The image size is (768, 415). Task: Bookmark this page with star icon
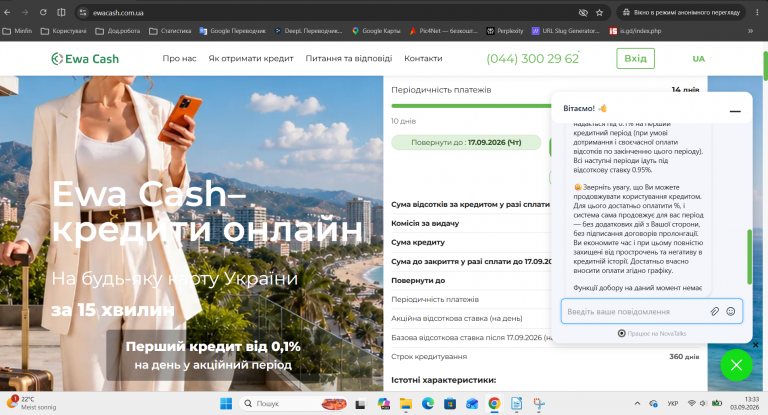pos(600,13)
